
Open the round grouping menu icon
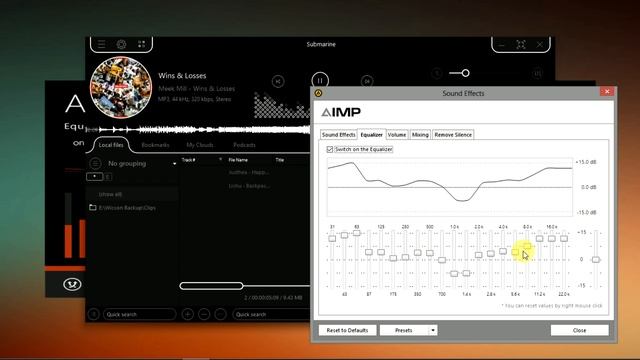pyautogui.click(x=95, y=163)
